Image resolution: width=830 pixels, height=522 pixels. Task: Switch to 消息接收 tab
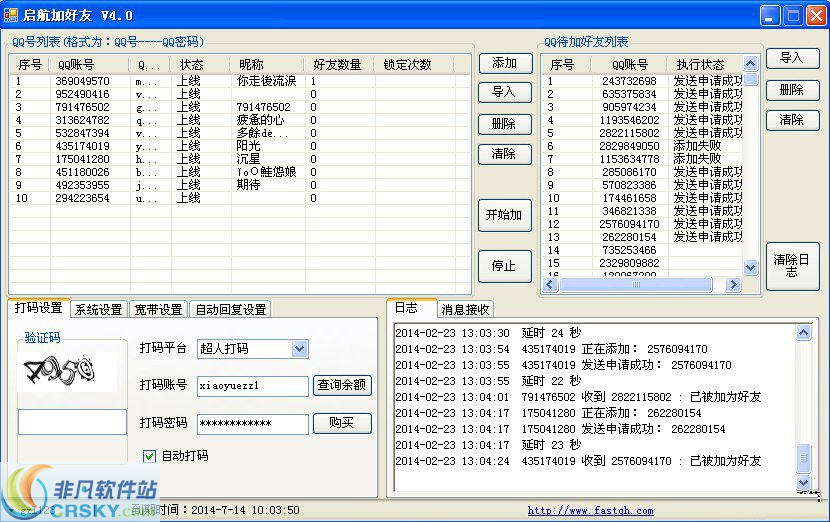[x=465, y=309]
